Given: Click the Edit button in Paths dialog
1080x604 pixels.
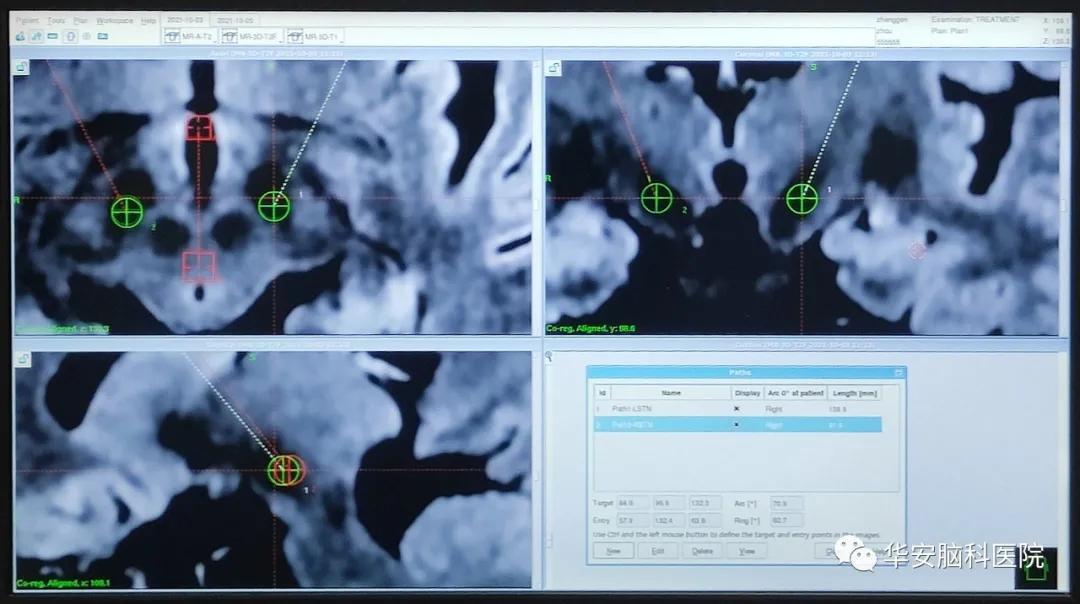Looking at the screenshot, I should coord(658,551).
